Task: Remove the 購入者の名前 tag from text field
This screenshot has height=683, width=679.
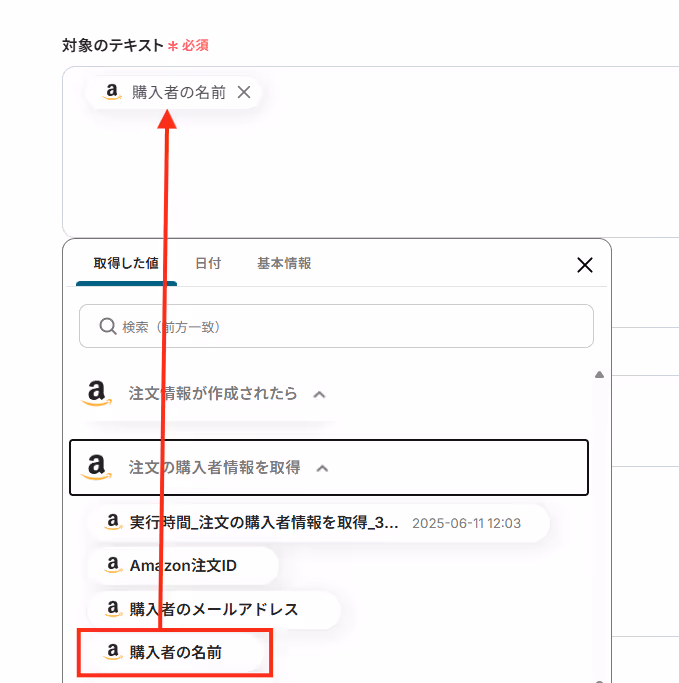Action: pos(244,92)
